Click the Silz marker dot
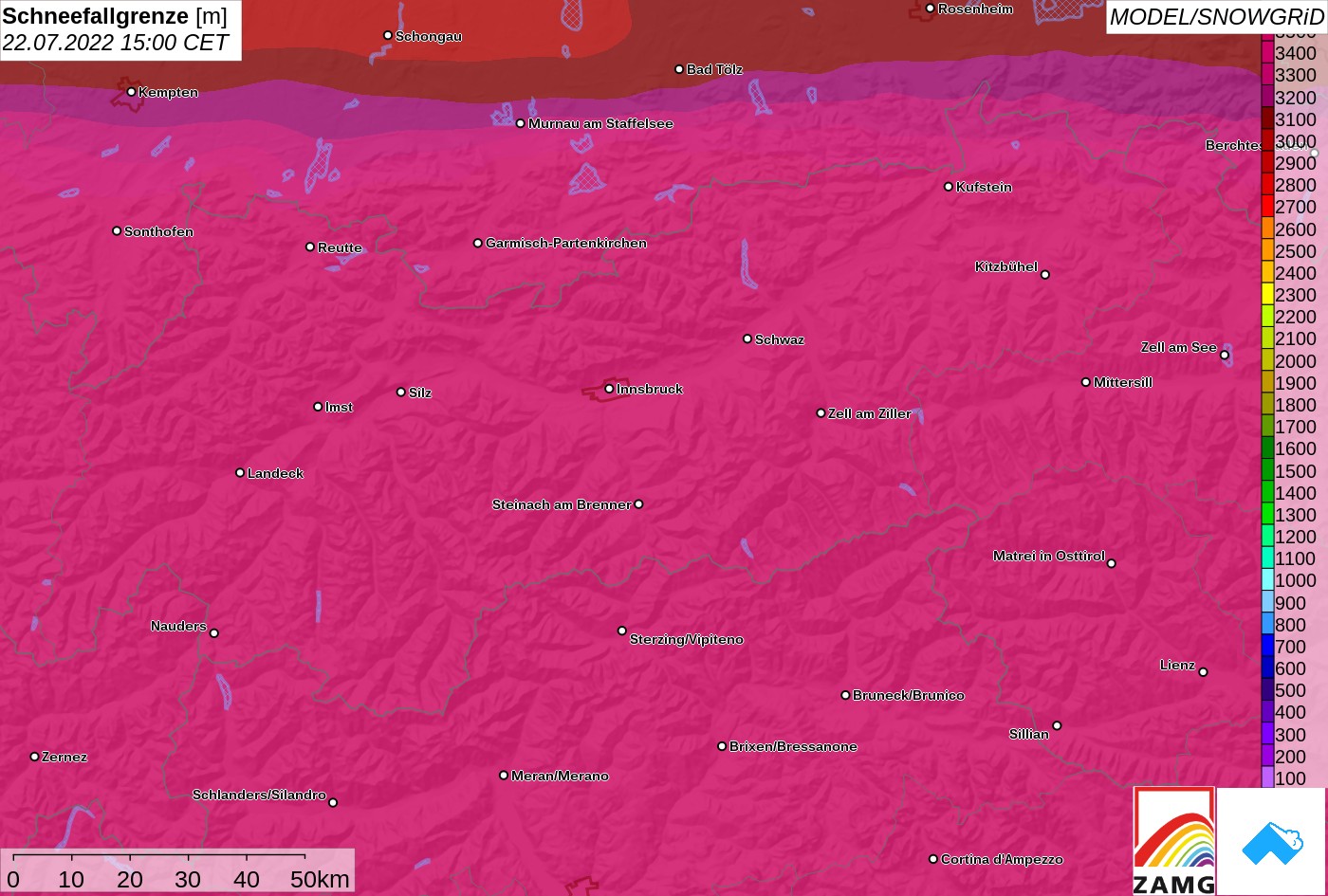 pos(401,393)
